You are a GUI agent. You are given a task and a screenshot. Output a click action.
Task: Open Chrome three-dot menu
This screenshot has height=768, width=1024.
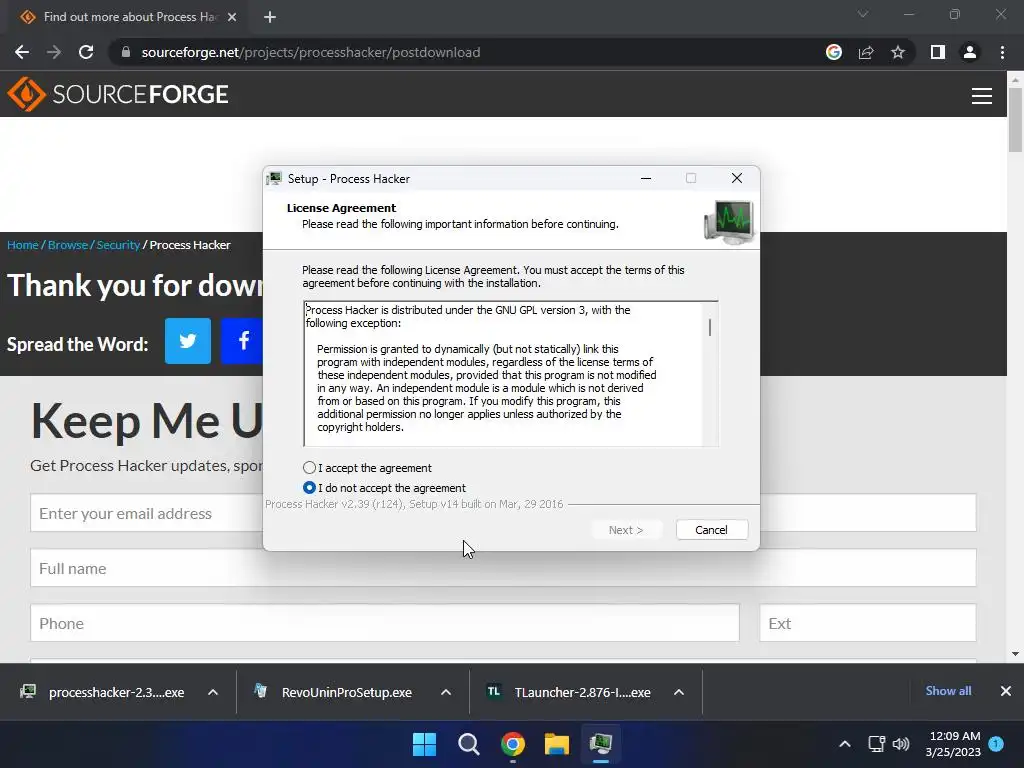[x=1002, y=52]
